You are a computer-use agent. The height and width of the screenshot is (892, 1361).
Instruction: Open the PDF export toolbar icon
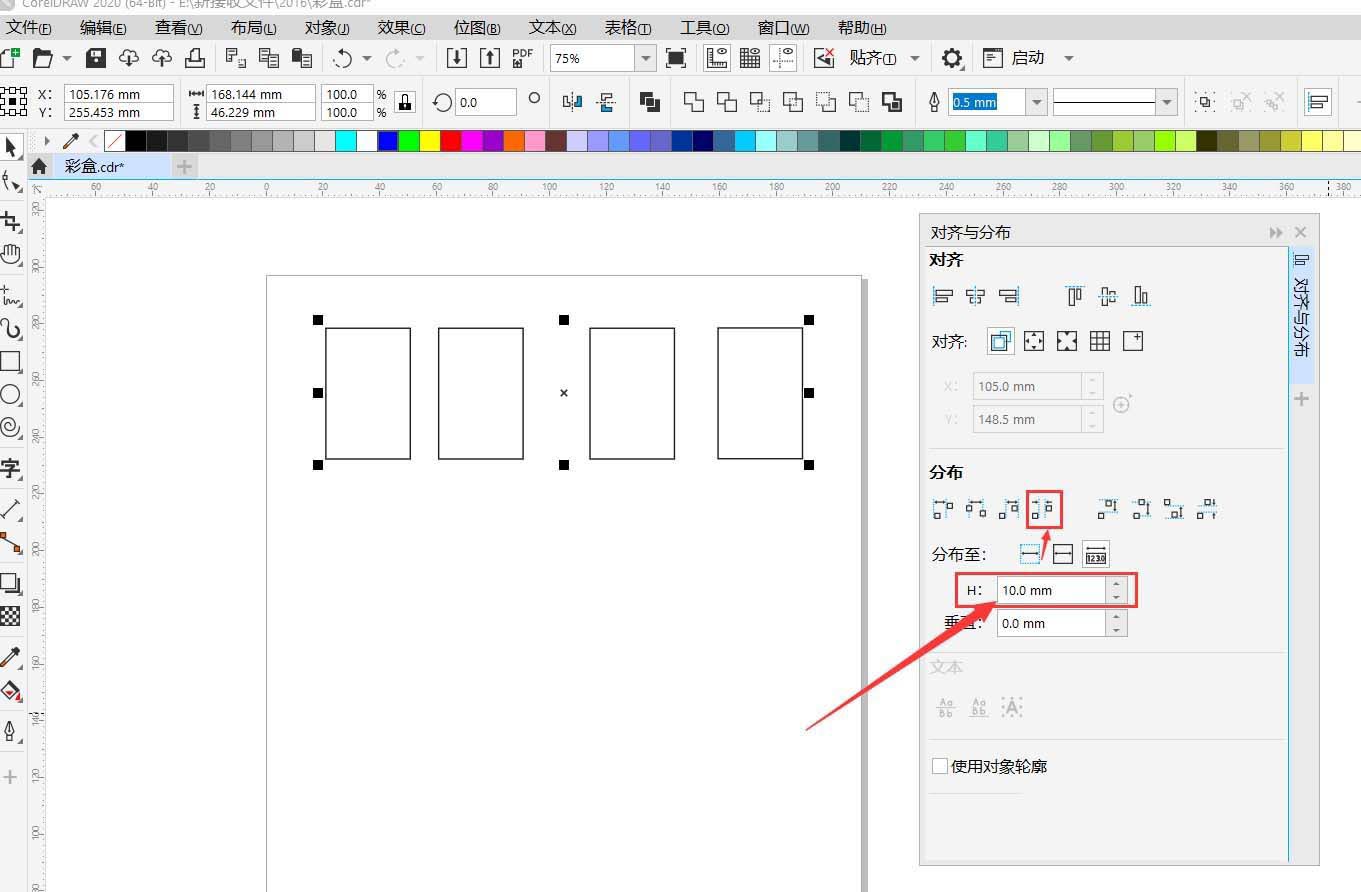[521, 57]
